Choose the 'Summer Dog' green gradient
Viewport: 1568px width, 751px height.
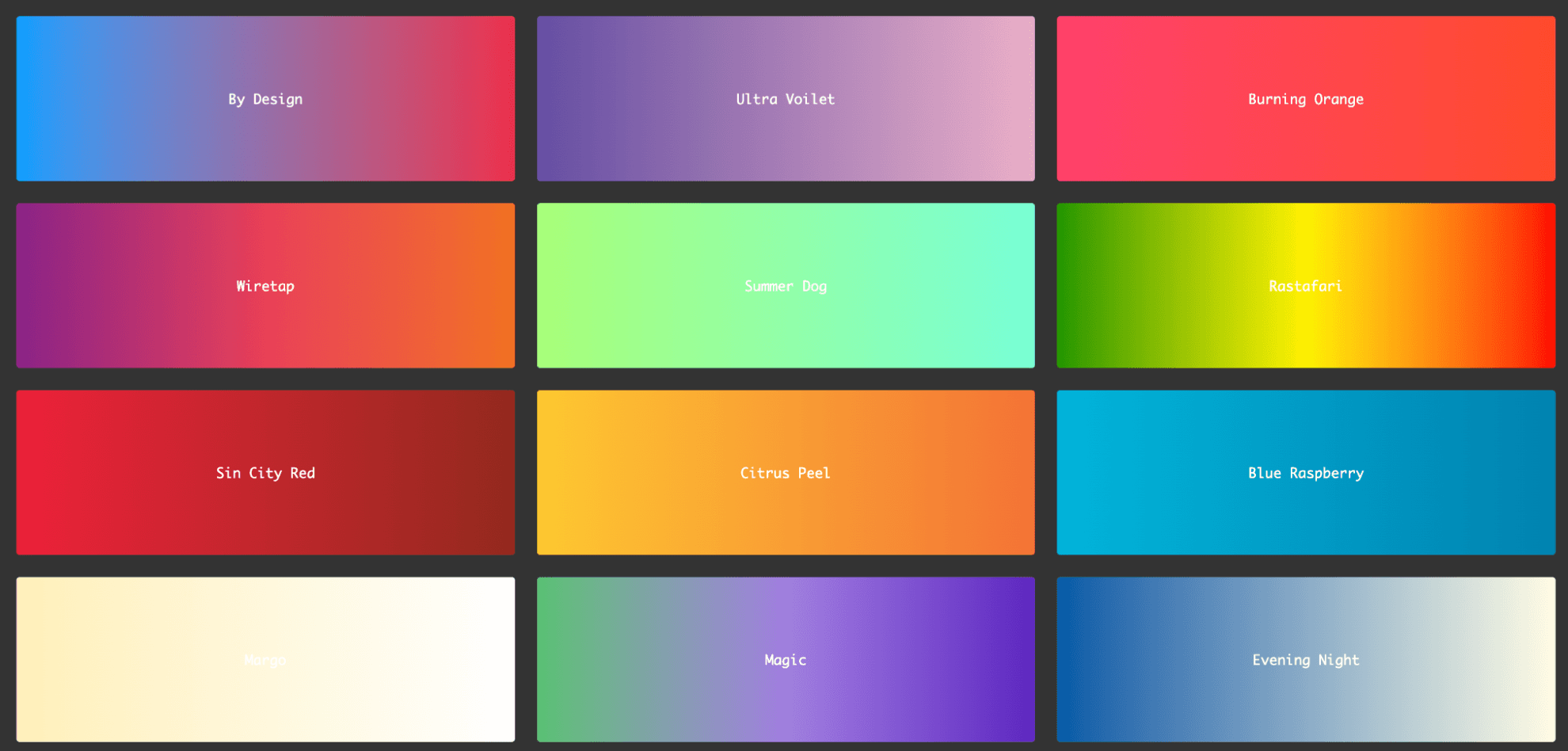785,285
